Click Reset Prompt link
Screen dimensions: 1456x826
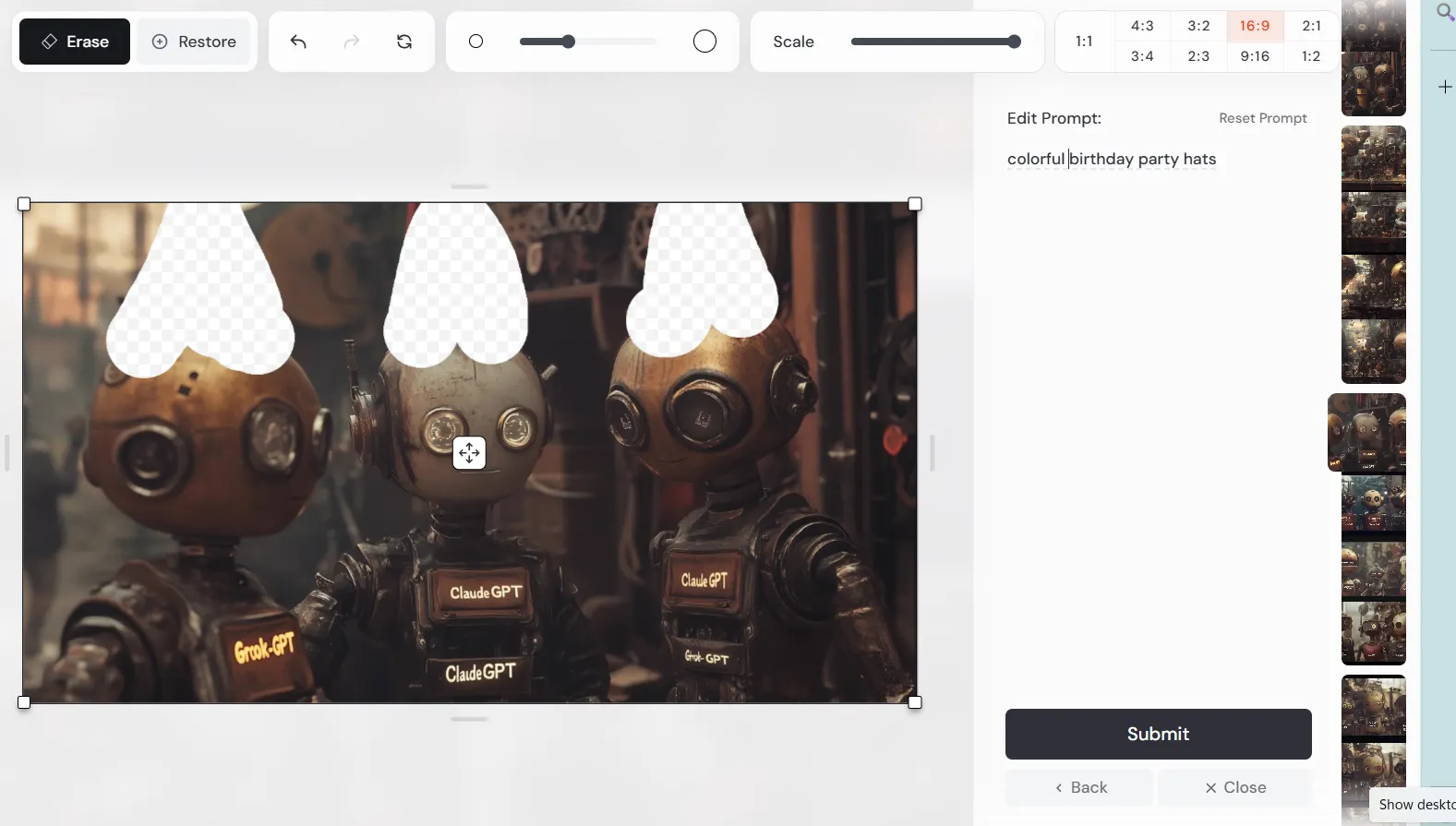pyautogui.click(x=1262, y=118)
